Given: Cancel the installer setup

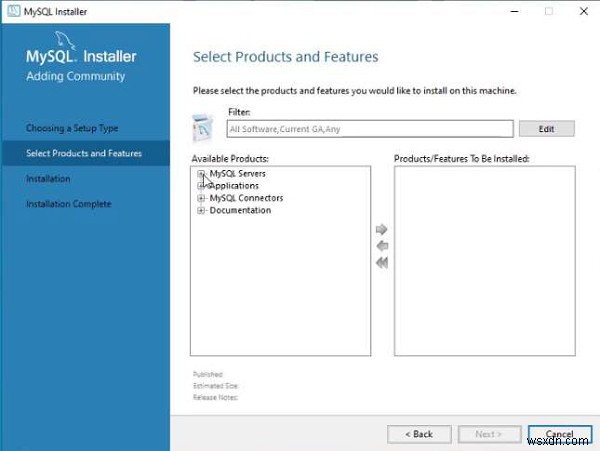Looking at the screenshot, I should (x=560, y=434).
